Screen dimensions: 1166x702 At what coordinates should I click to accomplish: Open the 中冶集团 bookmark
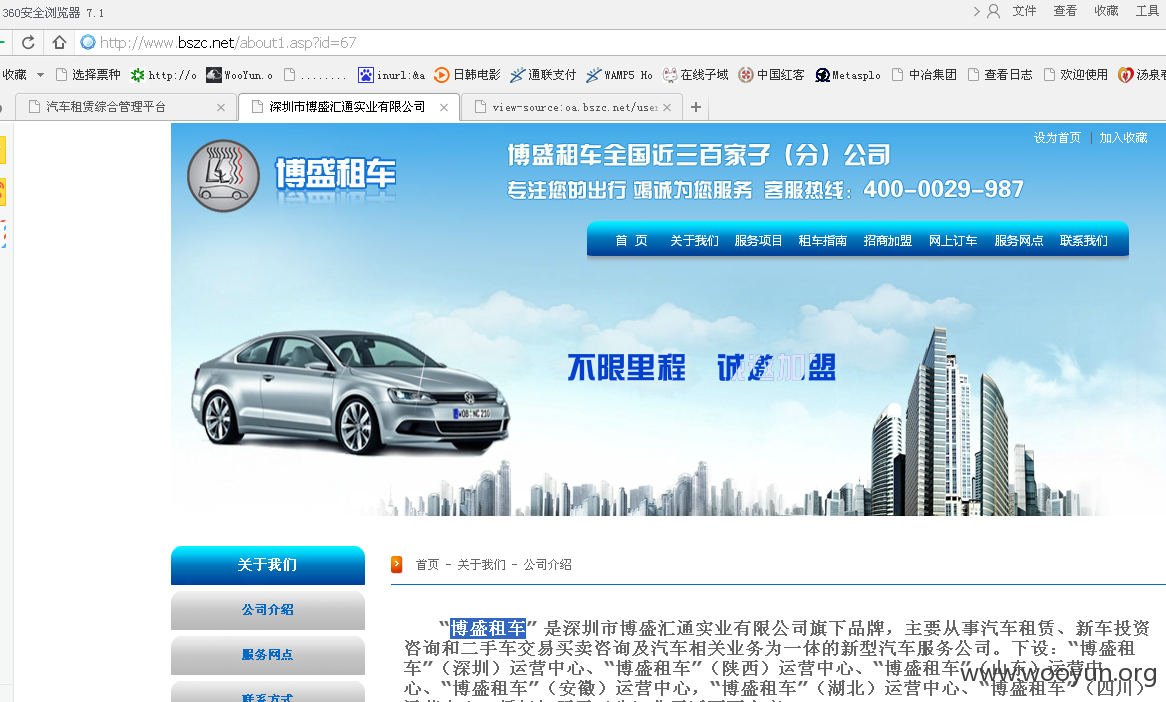click(924, 75)
